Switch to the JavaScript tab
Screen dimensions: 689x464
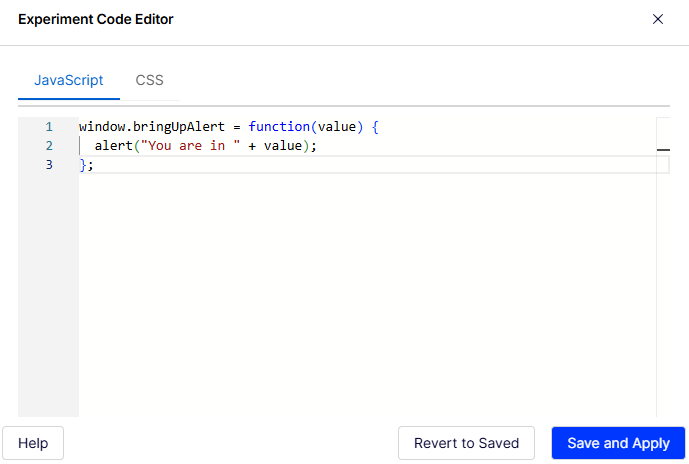pyautogui.click(x=69, y=80)
